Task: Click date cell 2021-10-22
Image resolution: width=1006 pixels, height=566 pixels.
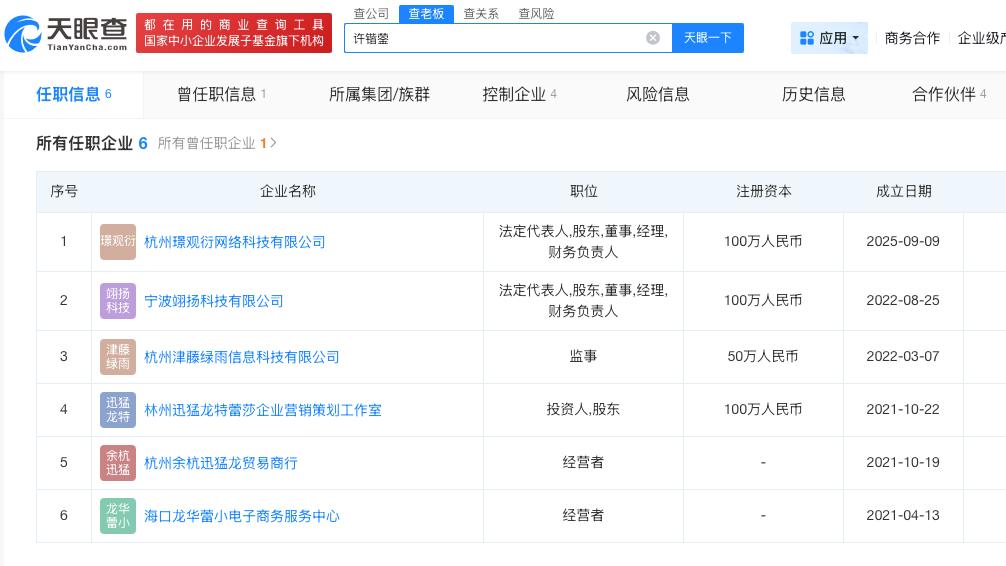Action: point(903,409)
